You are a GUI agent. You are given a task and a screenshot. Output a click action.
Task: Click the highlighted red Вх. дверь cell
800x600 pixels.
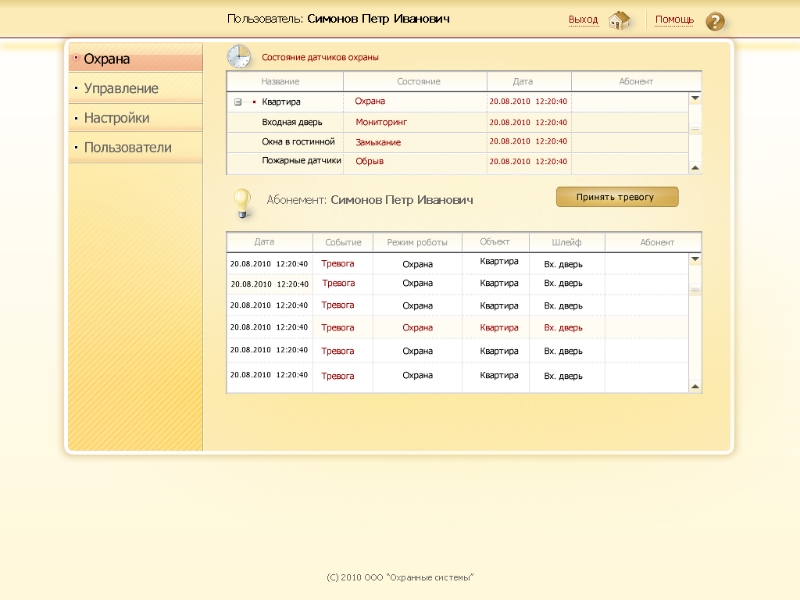pyautogui.click(x=563, y=328)
